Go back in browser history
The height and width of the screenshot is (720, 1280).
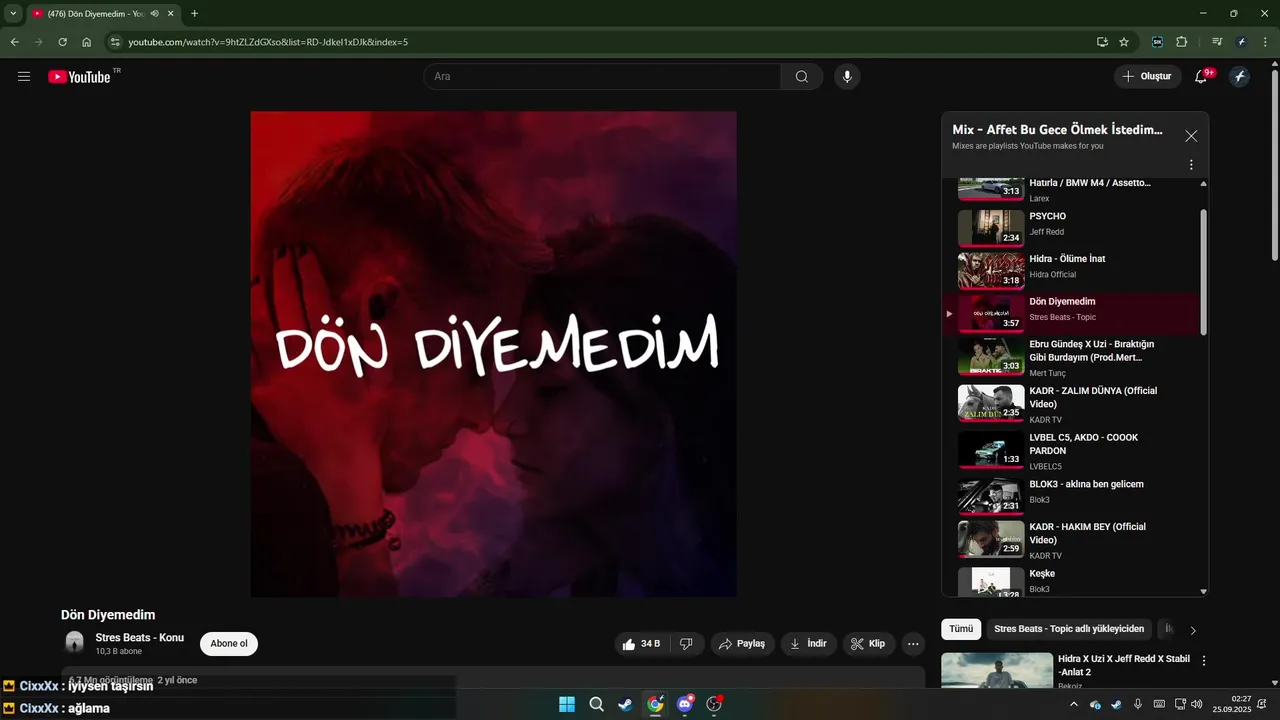pyautogui.click(x=15, y=42)
